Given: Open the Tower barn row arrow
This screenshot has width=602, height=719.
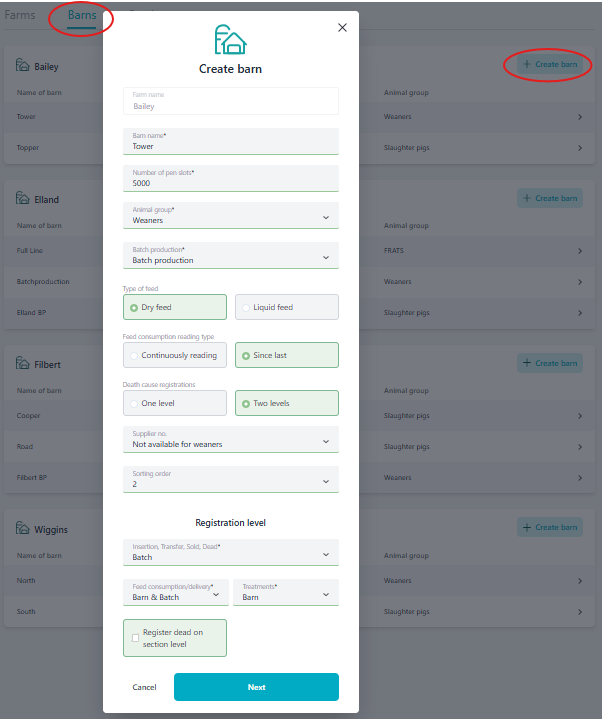Looking at the screenshot, I should 580,117.
